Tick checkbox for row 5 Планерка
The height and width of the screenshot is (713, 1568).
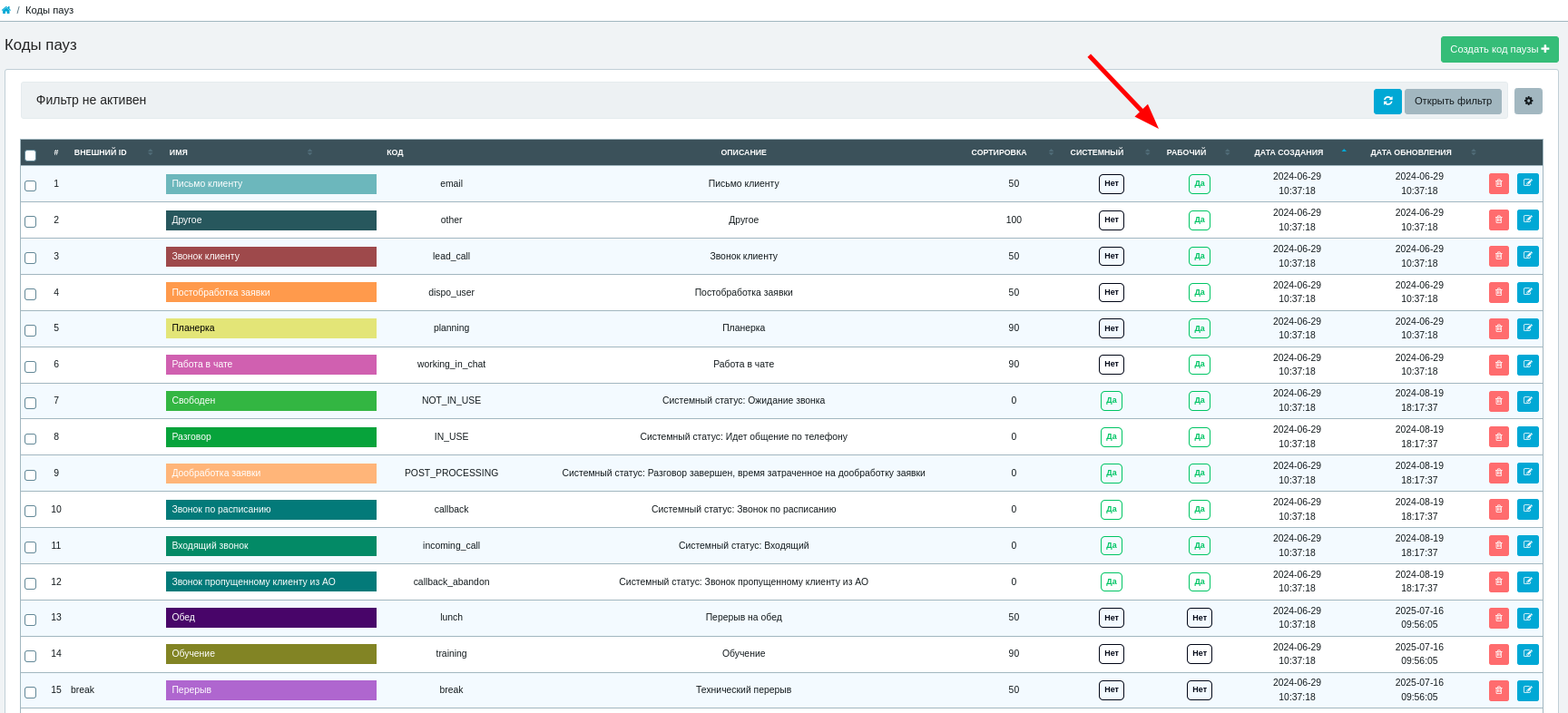31,331
